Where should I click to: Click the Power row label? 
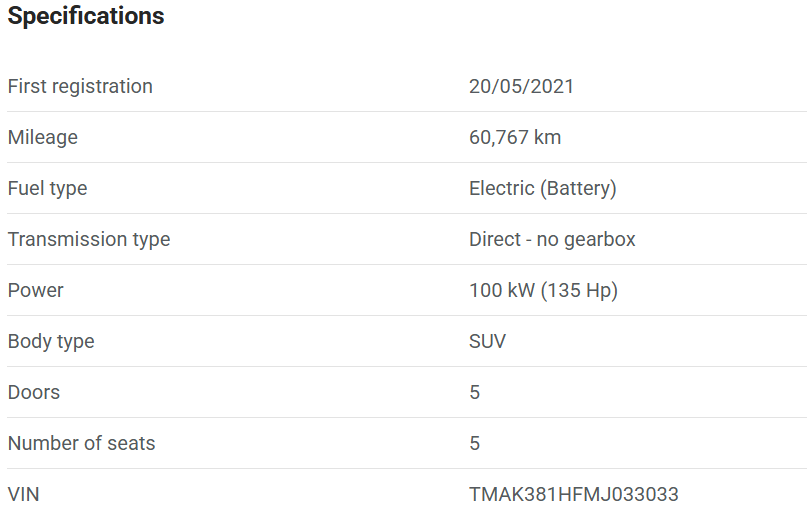click(x=35, y=290)
